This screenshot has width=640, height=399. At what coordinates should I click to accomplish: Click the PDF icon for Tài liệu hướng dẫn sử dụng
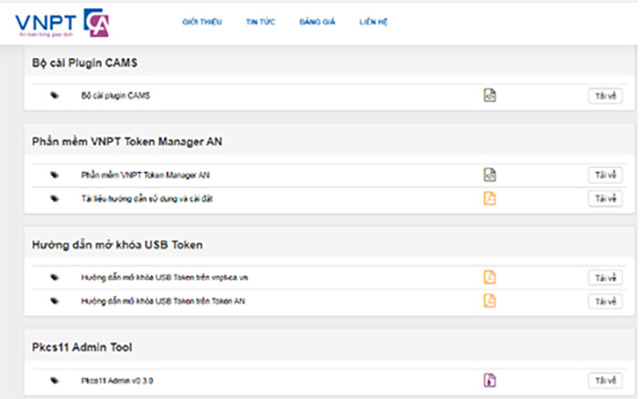click(x=490, y=198)
